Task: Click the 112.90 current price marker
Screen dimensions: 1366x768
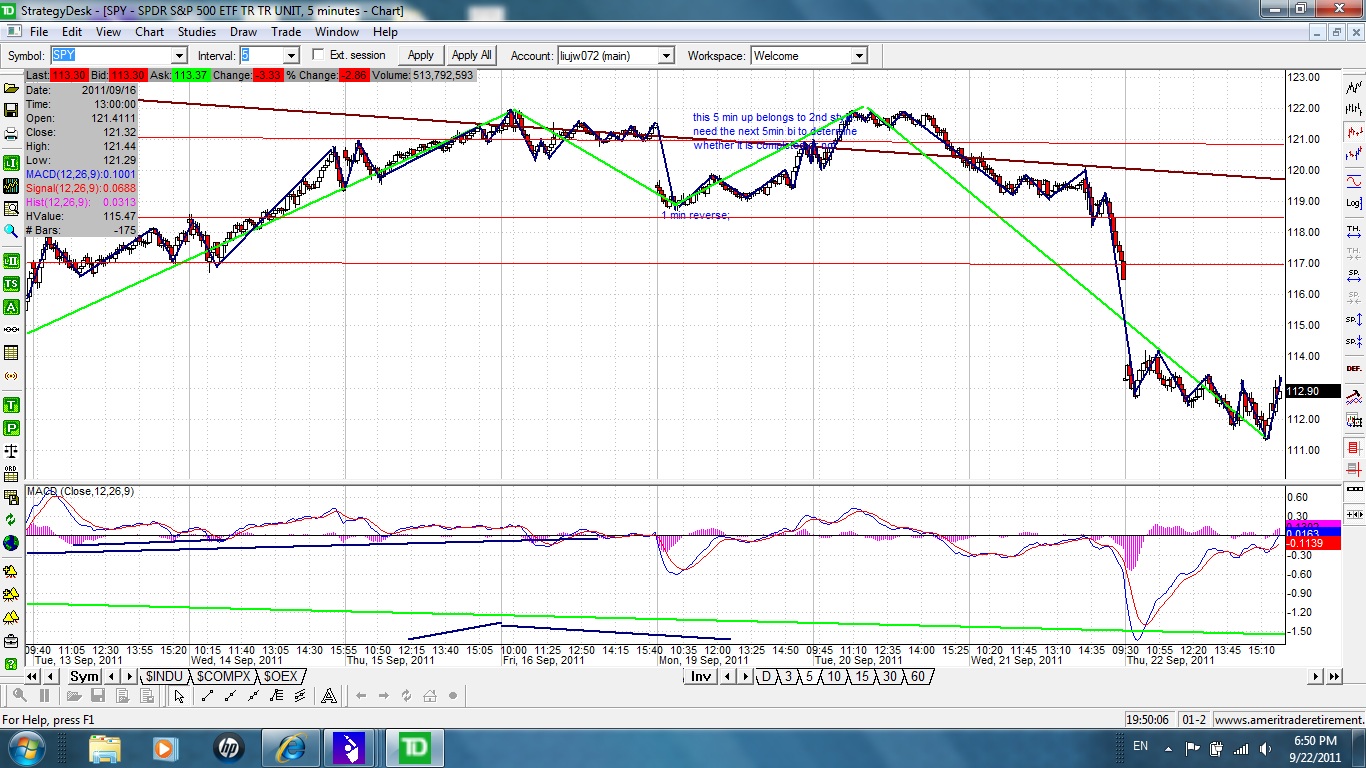Action: point(1312,391)
